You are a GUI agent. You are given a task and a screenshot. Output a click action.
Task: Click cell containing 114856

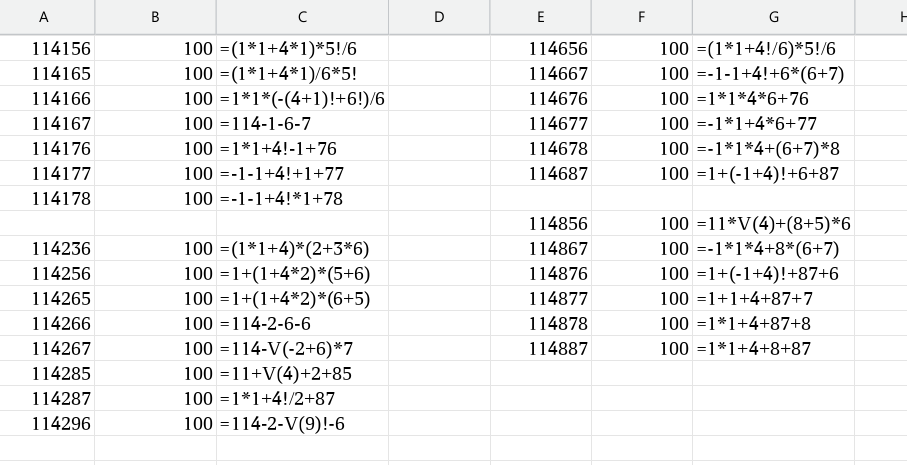coord(541,224)
